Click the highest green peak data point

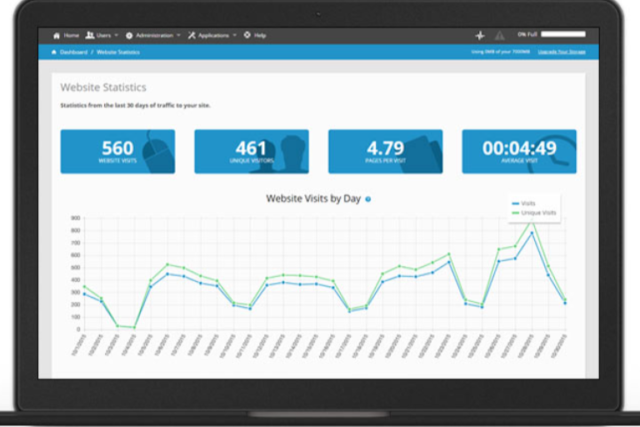[532, 220]
